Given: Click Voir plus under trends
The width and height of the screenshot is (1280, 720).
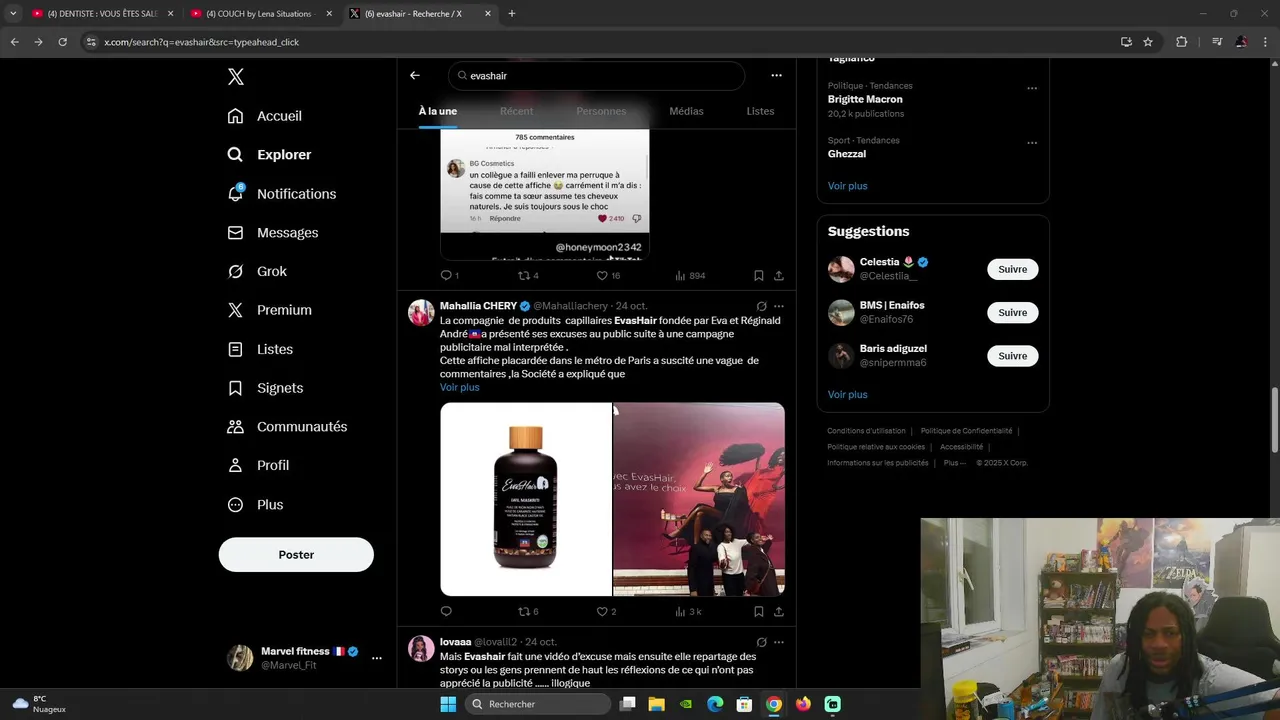Looking at the screenshot, I should (x=847, y=186).
